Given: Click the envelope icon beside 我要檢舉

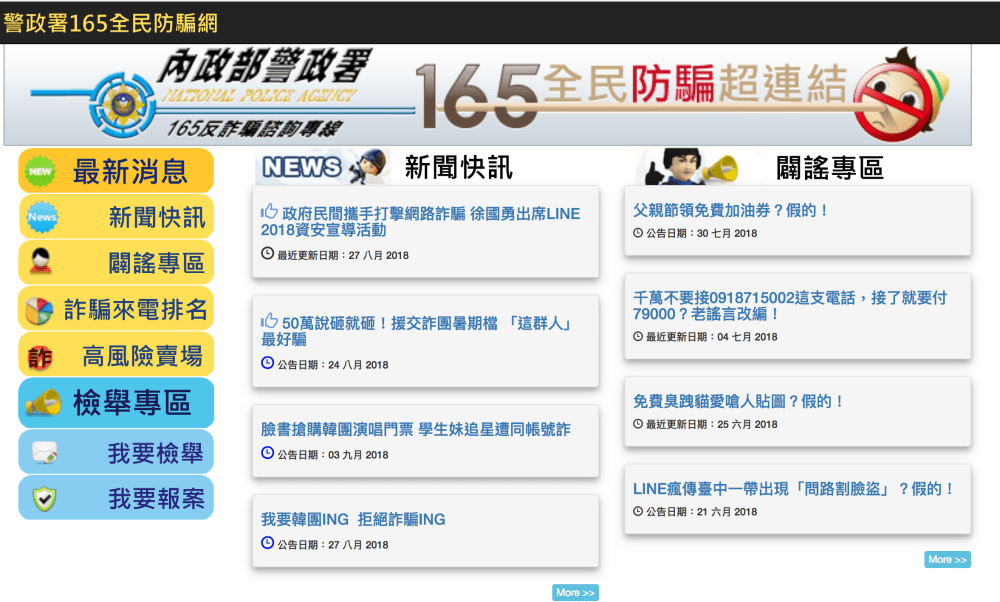Looking at the screenshot, I should coord(45,452).
